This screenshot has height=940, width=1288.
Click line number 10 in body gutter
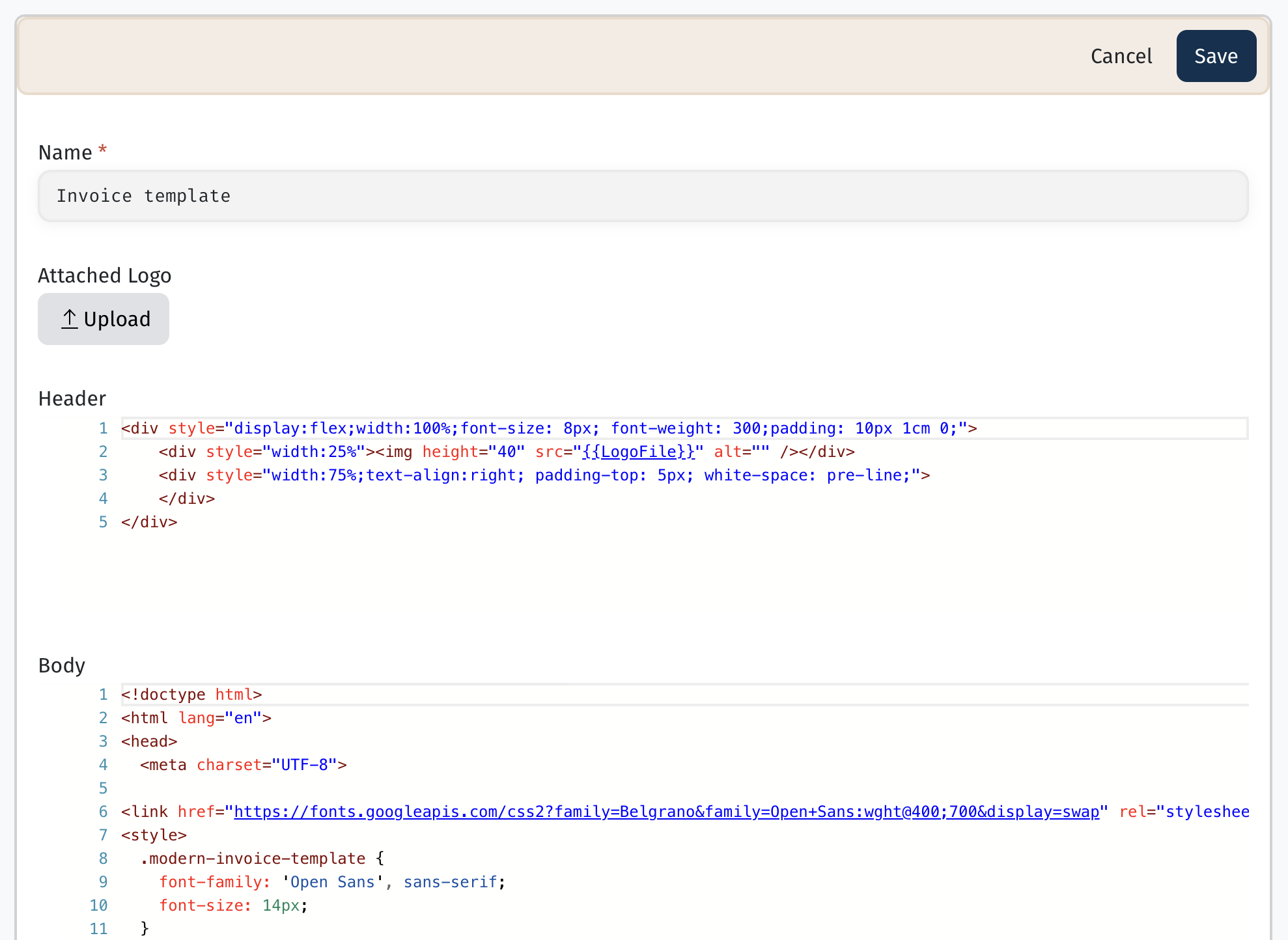click(x=99, y=905)
